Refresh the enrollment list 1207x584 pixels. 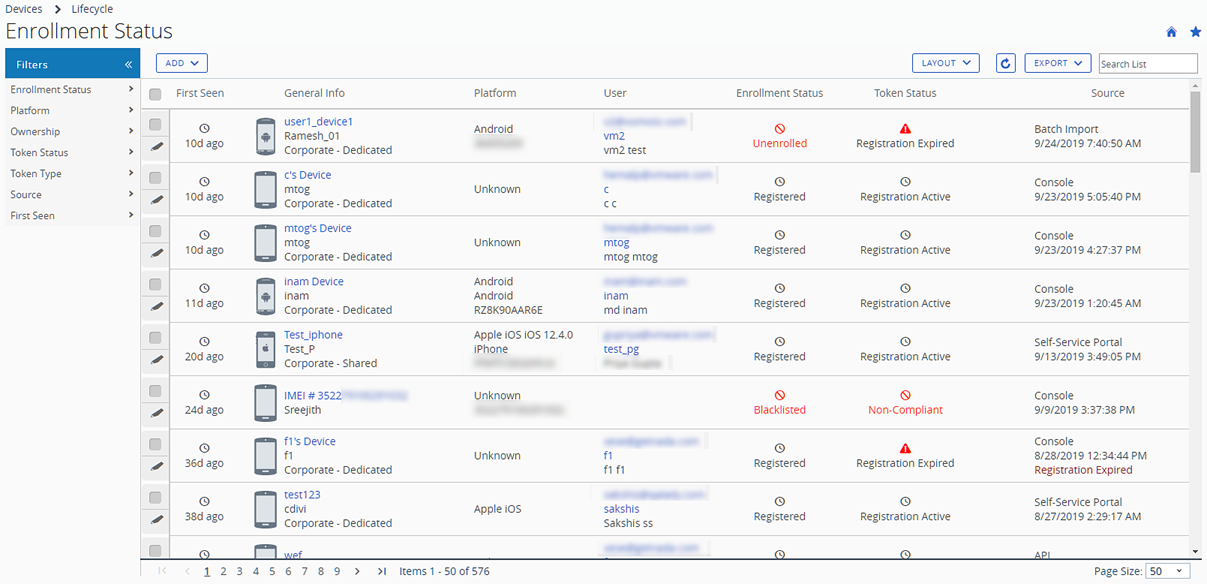coord(1006,63)
